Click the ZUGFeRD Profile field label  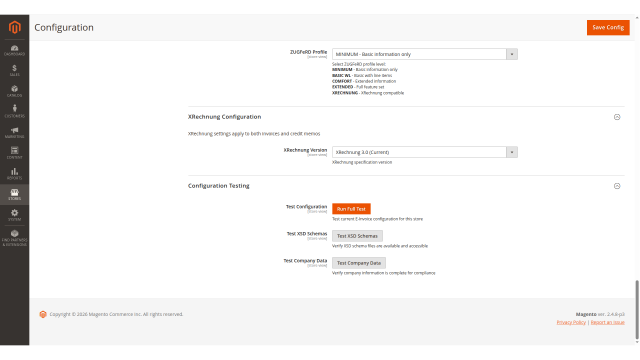[x=308, y=52]
